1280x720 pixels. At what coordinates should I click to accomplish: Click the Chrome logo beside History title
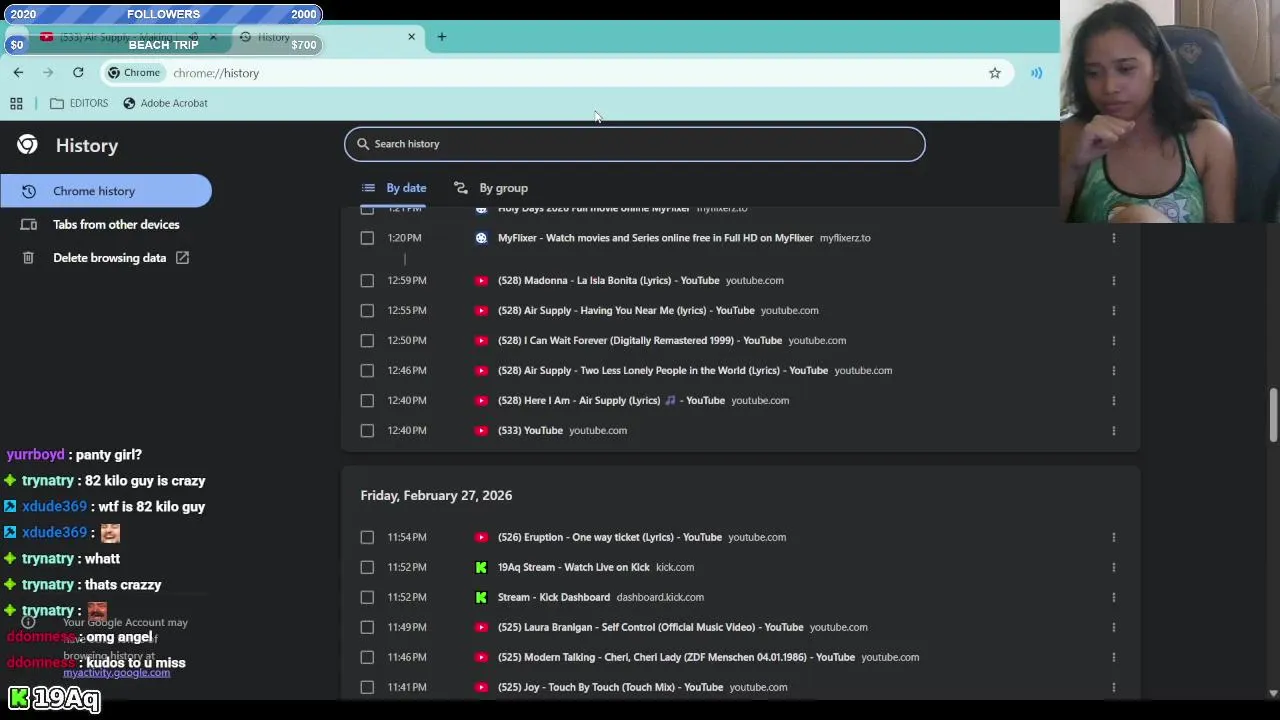(x=27, y=145)
